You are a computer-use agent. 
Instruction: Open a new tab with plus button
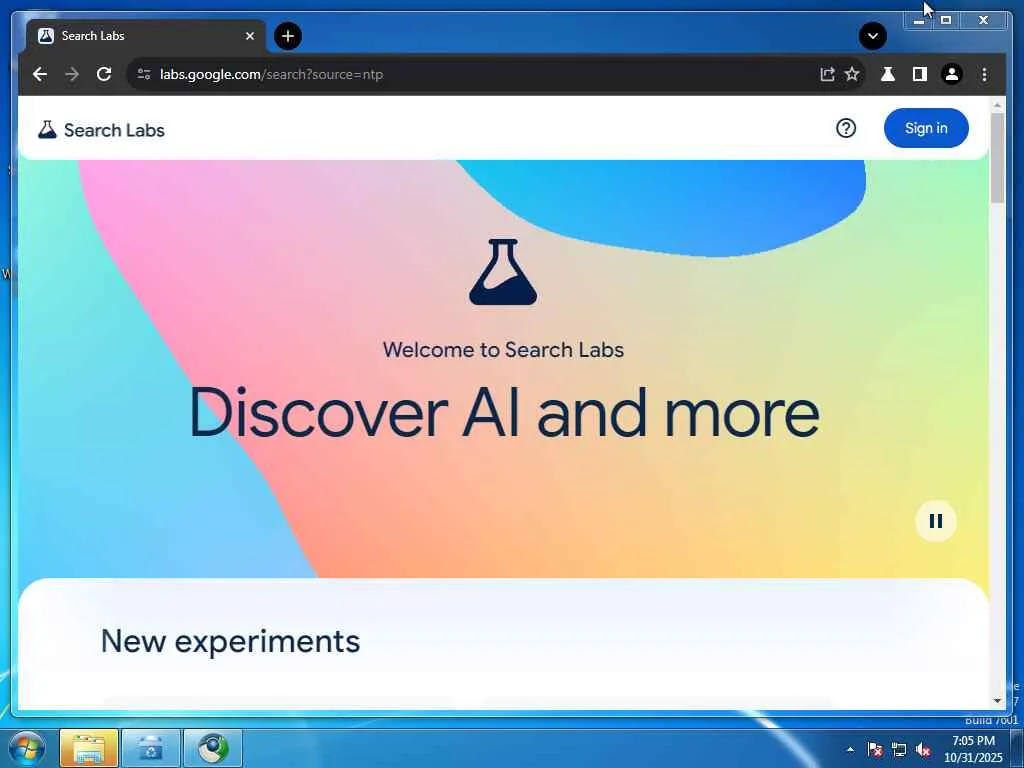(x=288, y=36)
